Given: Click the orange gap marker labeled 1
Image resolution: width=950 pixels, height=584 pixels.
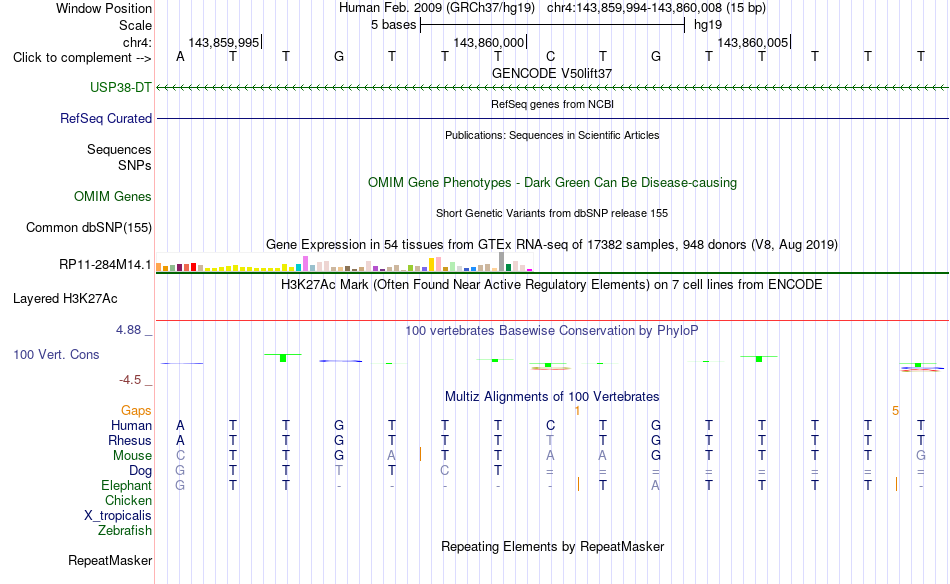Looking at the screenshot, I should (x=577, y=411).
